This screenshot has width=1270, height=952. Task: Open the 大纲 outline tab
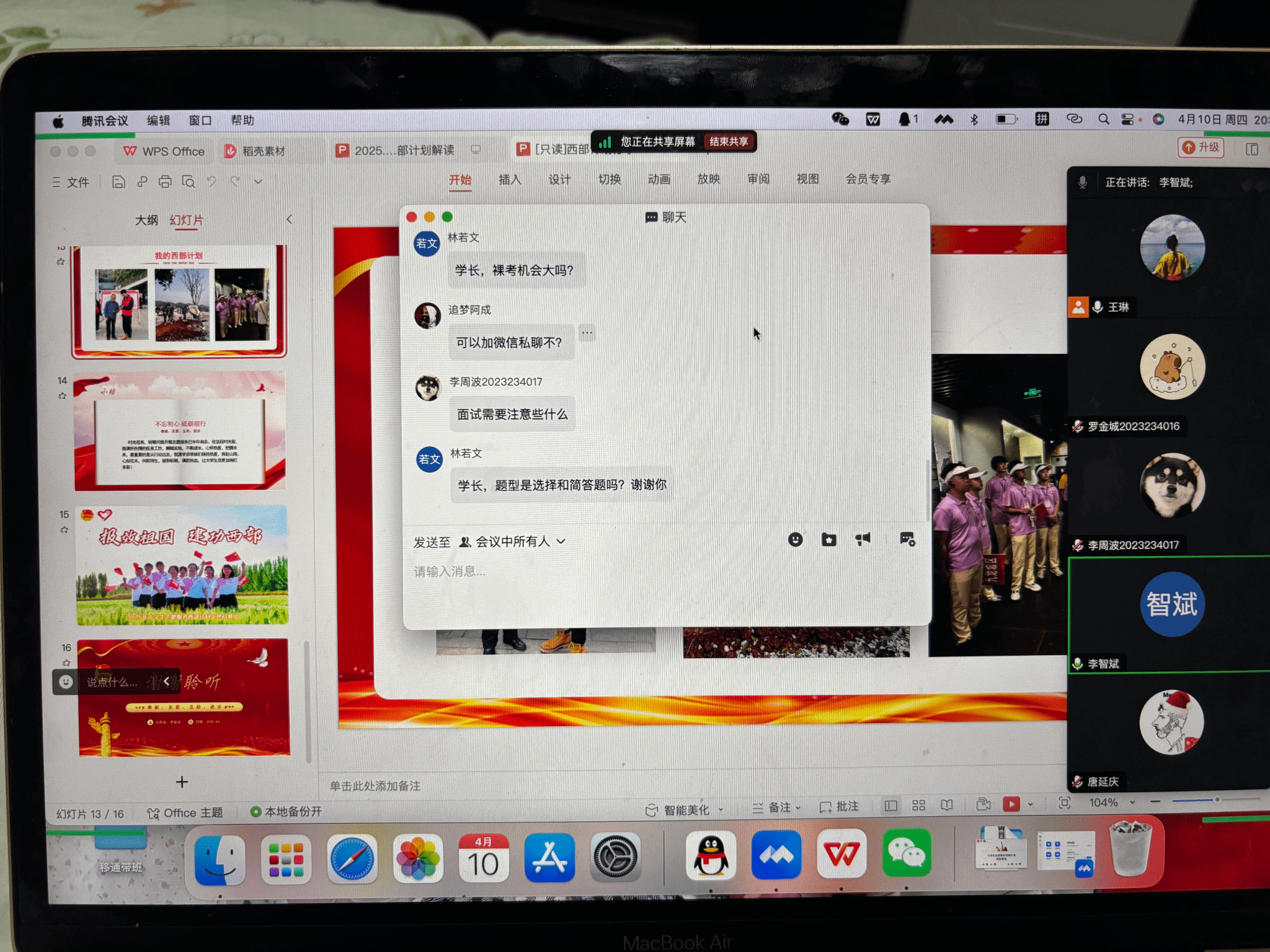pos(146,220)
